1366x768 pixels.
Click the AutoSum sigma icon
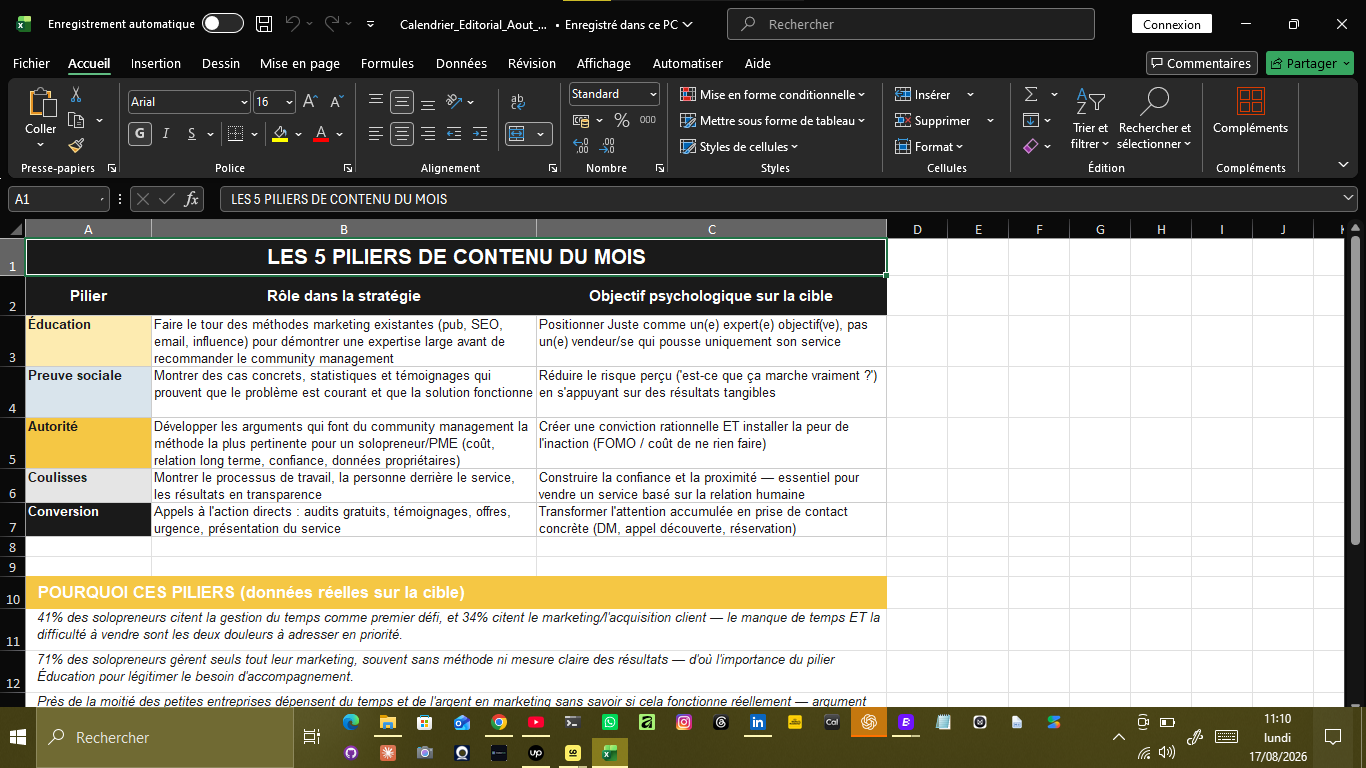coord(1031,94)
